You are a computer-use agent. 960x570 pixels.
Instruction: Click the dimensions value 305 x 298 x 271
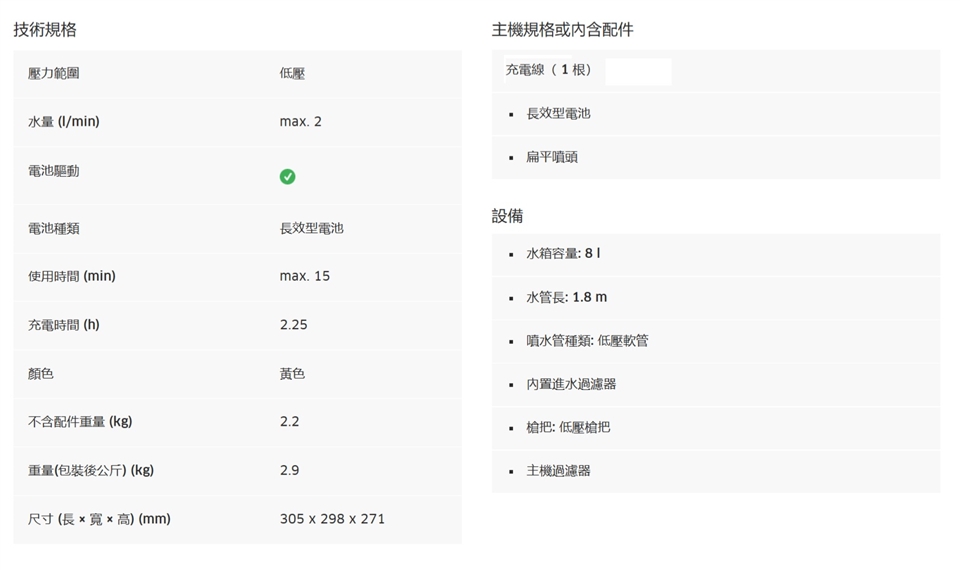point(332,519)
